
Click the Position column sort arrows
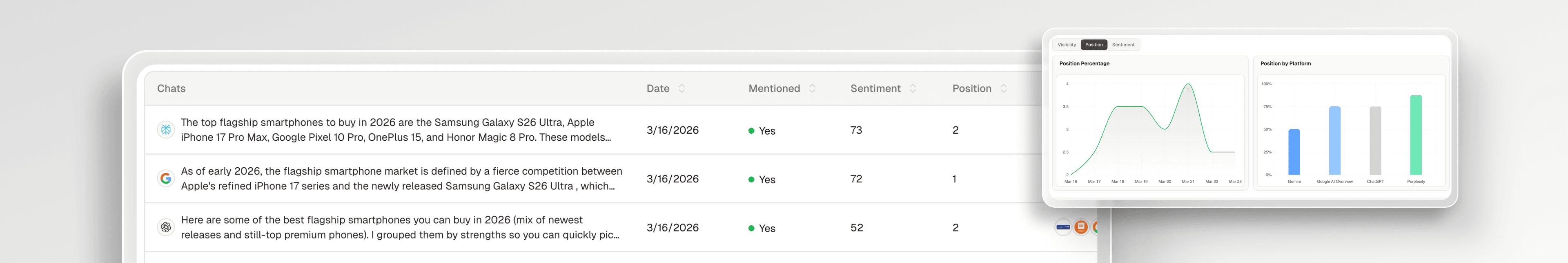1003,88
